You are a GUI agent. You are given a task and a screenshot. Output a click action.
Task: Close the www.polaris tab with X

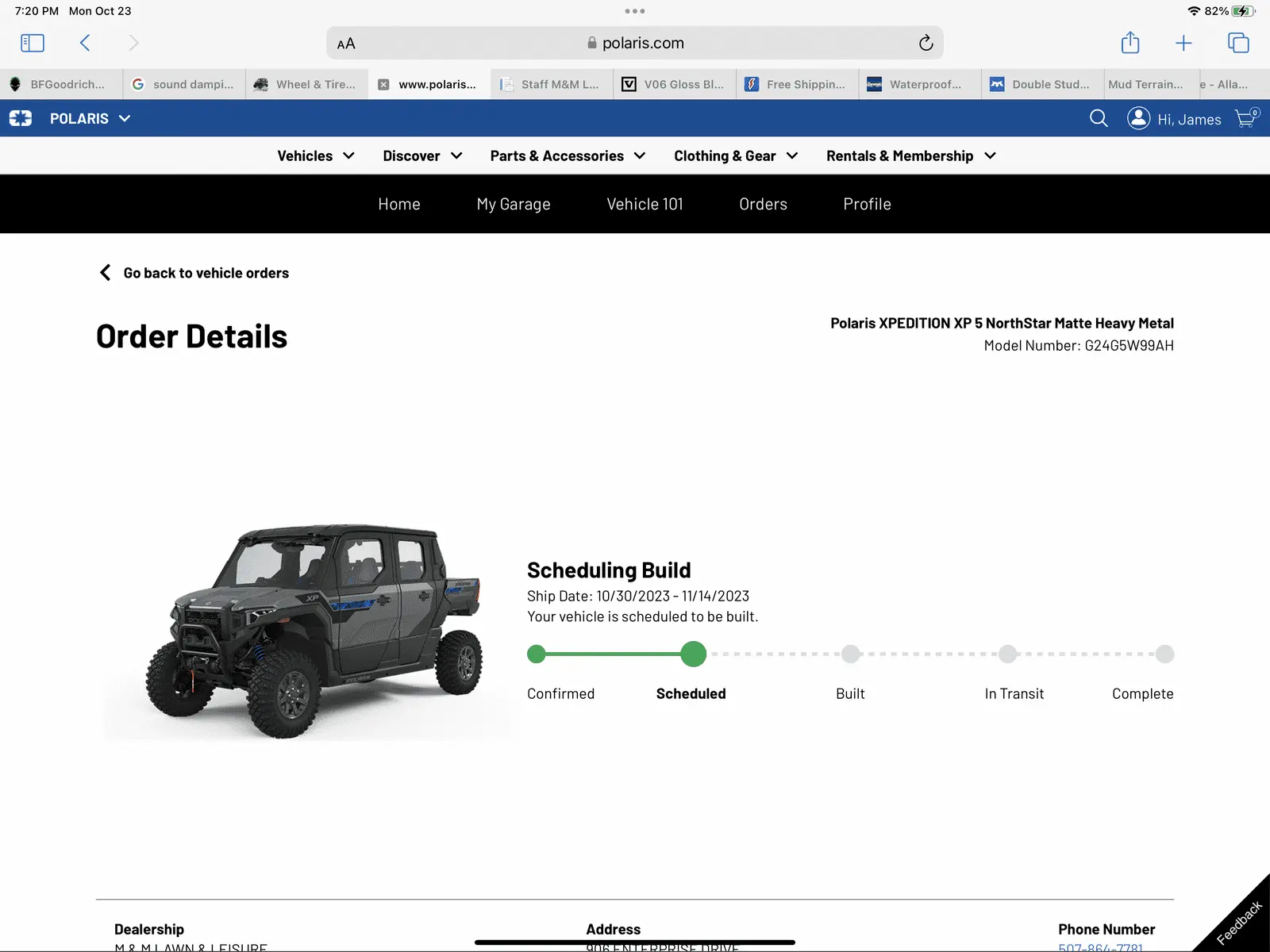(x=383, y=84)
